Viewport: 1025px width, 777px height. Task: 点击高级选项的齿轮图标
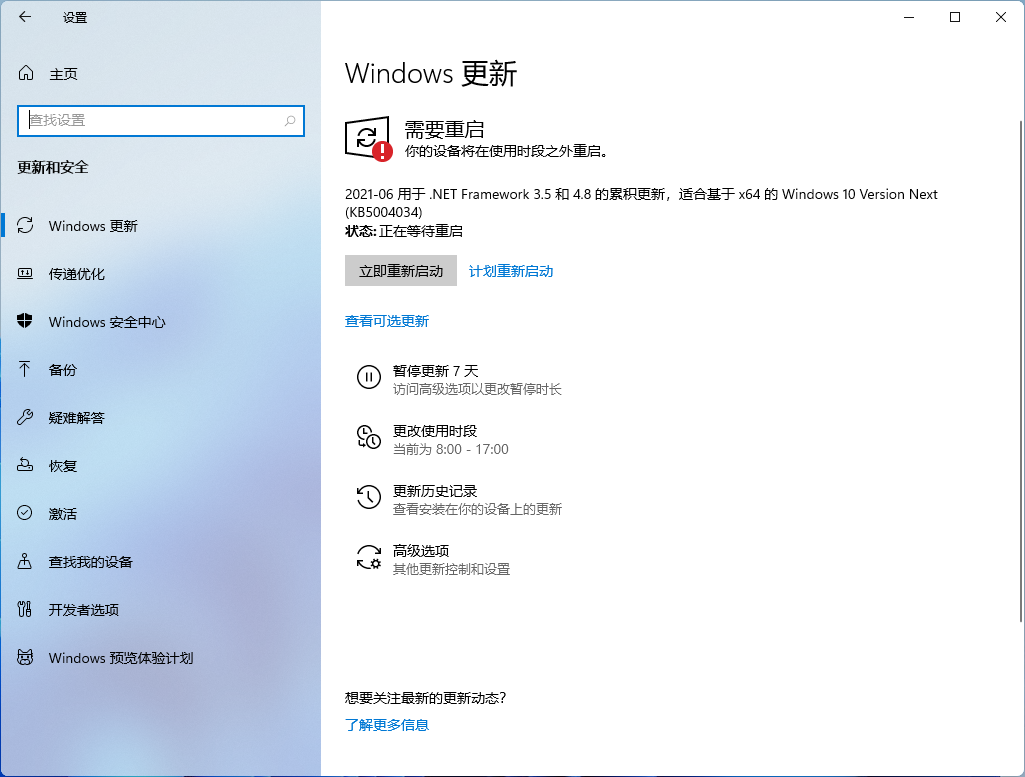(369, 557)
